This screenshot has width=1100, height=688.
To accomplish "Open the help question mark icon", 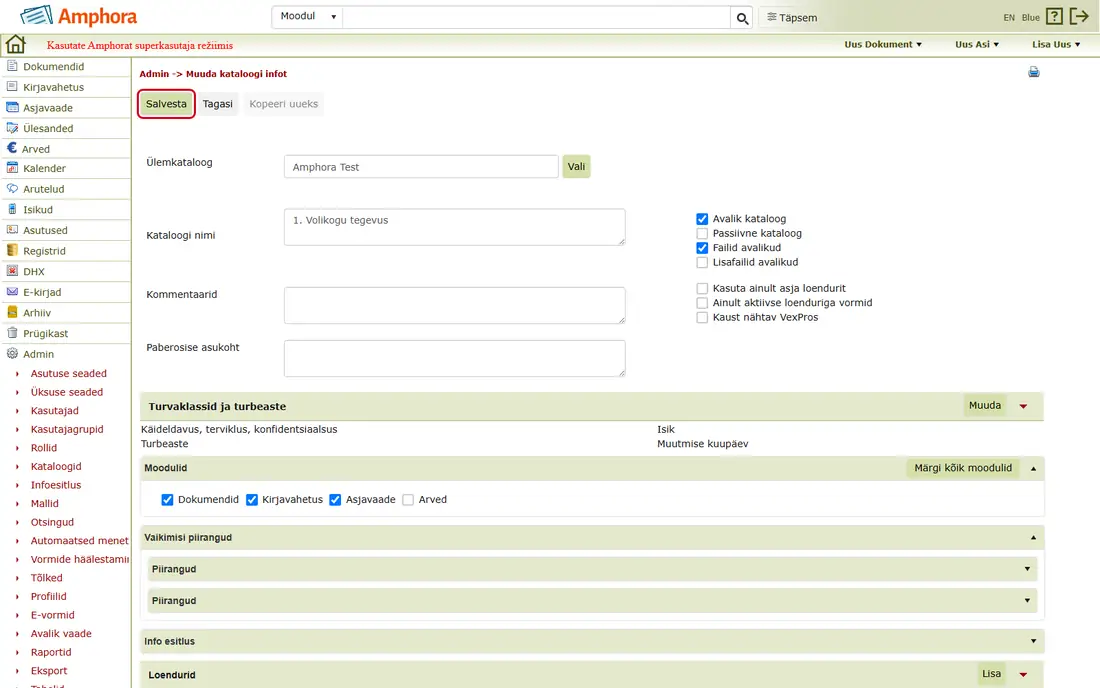I will tap(1054, 17).
